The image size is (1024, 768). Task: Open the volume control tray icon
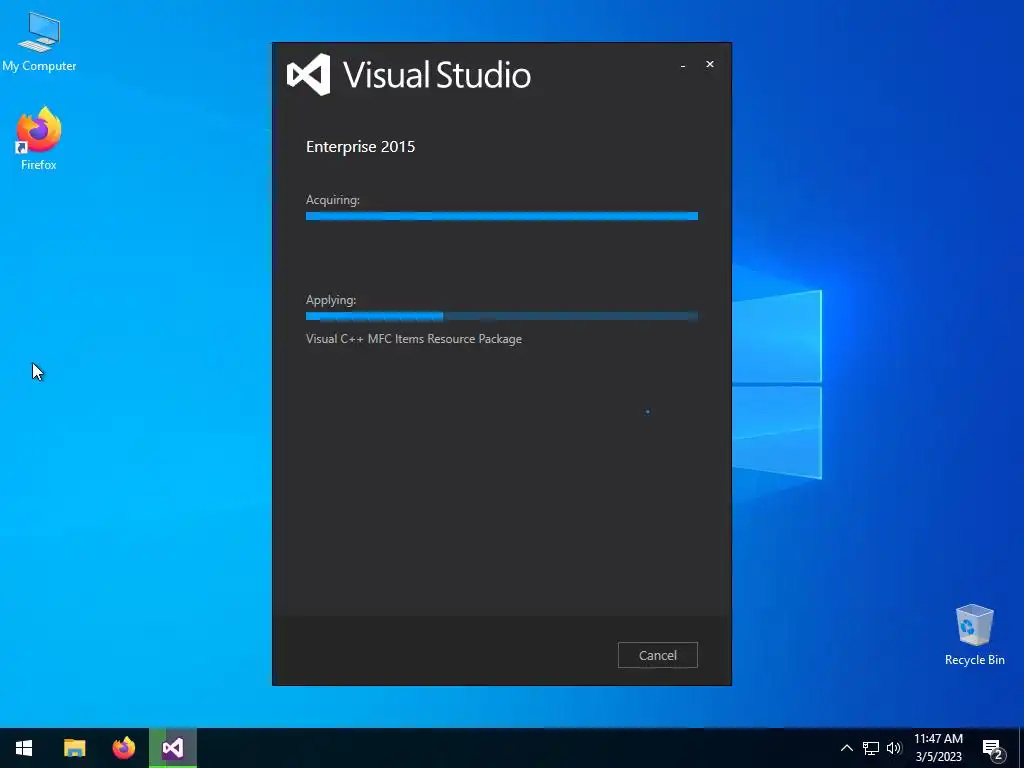click(894, 748)
